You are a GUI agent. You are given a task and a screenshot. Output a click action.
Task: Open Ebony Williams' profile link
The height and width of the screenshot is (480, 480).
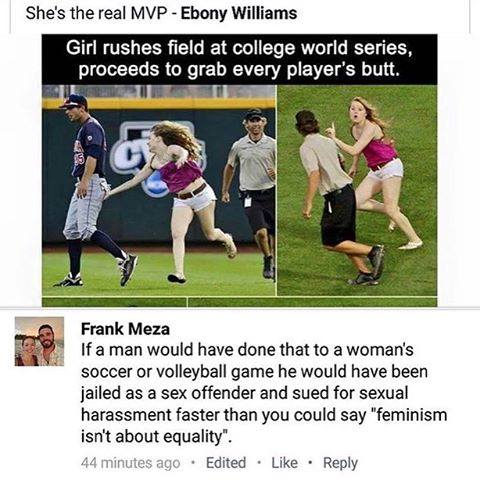pyautogui.click(x=239, y=13)
